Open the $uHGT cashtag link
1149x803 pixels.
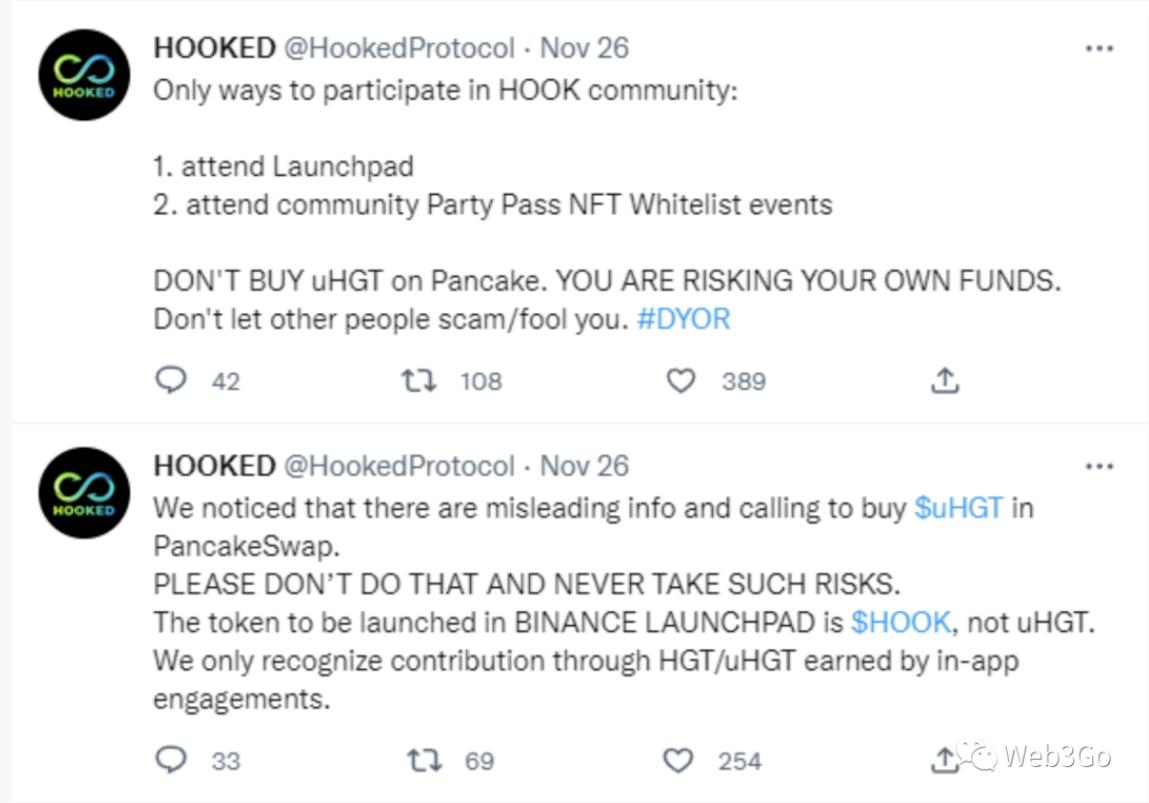click(x=958, y=507)
